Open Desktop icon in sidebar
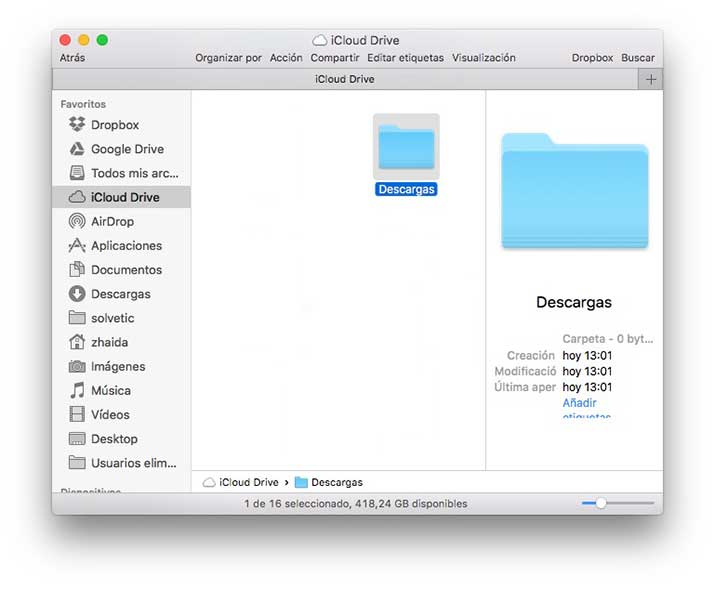The image size is (715, 589). coord(77,439)
